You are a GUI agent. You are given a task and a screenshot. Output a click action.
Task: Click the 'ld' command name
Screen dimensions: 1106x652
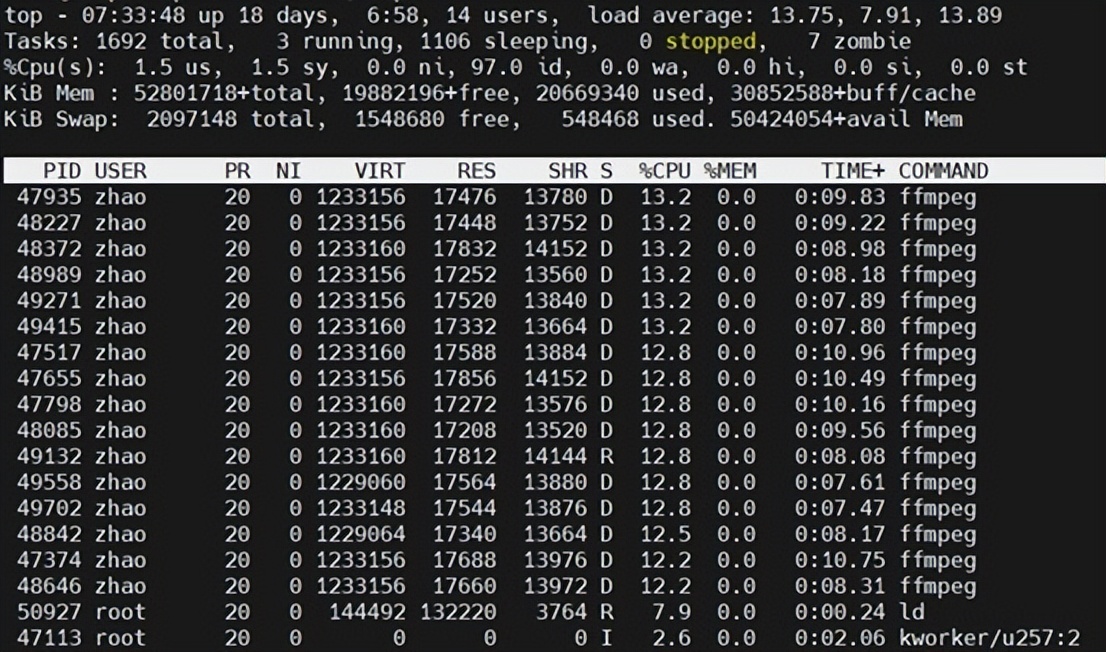click(911, 612)
